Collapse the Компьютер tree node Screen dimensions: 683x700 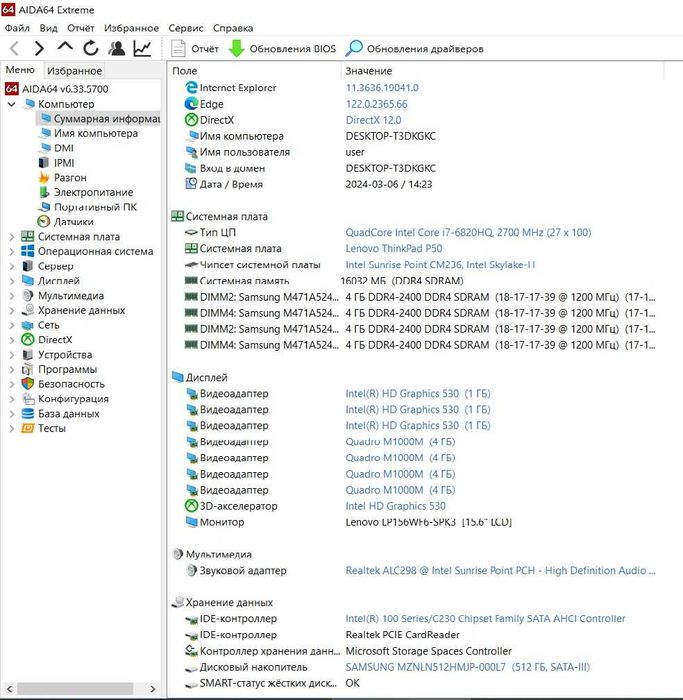tap(12, 104)
